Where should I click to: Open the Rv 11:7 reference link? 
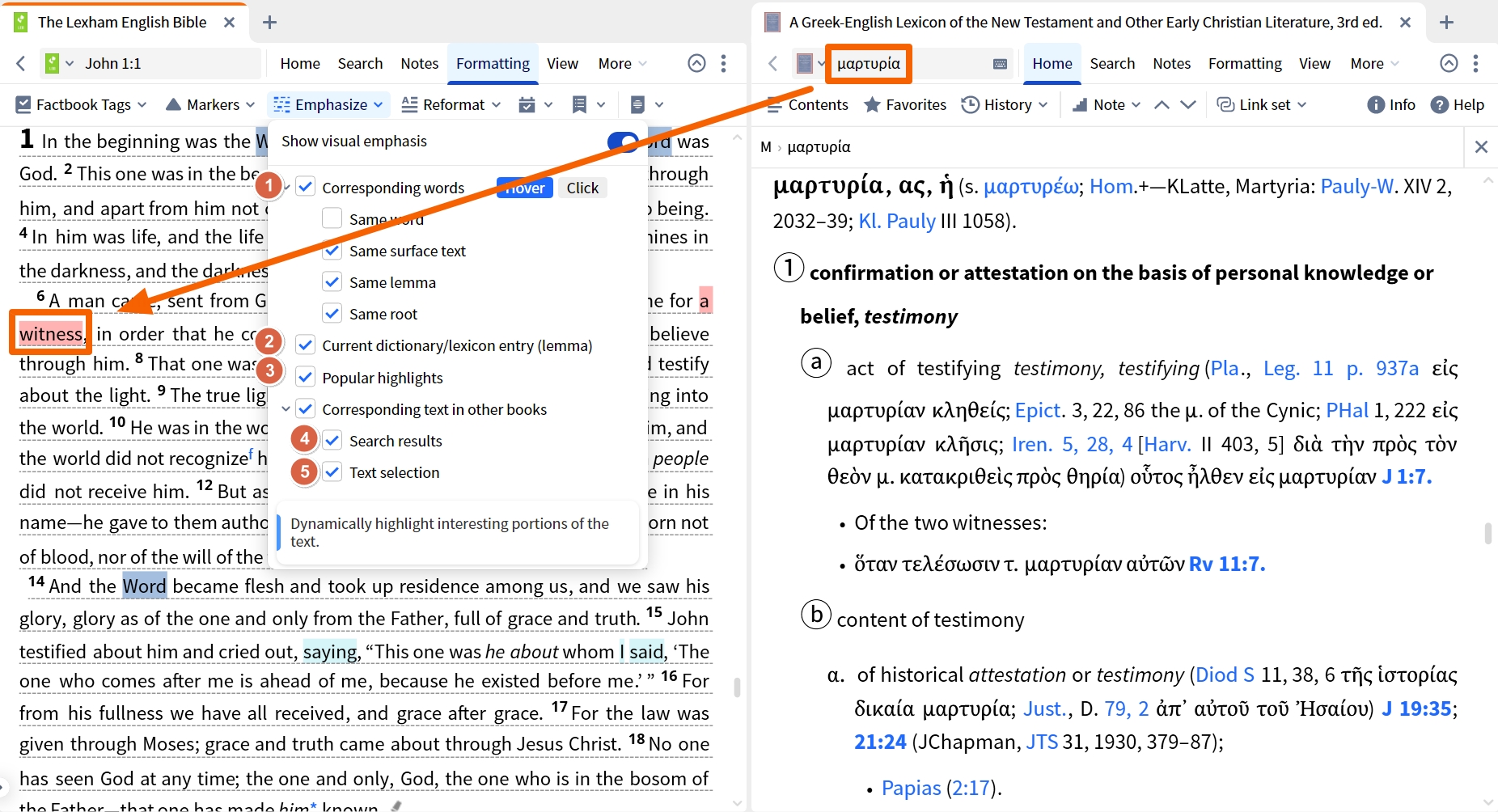[1227, 564]
